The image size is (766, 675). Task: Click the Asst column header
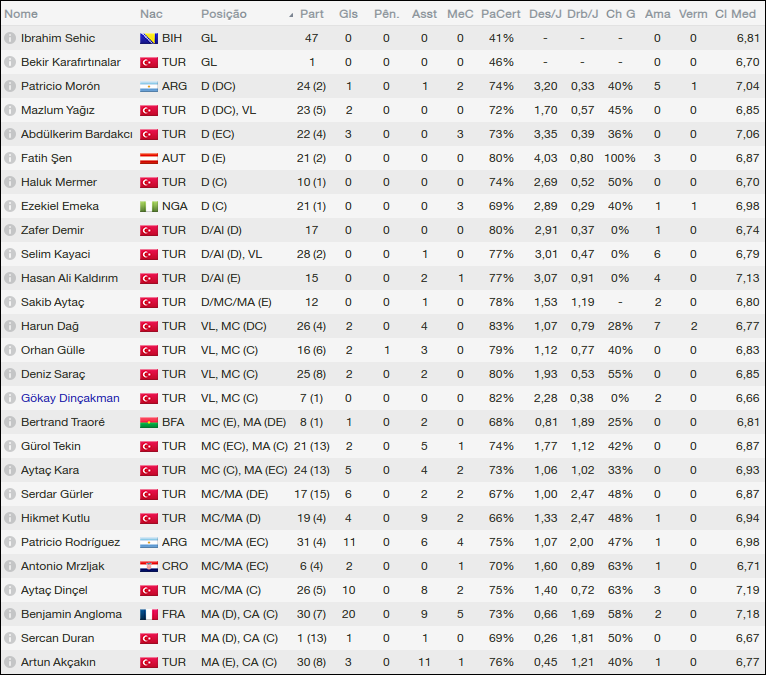tap(424, 14)
